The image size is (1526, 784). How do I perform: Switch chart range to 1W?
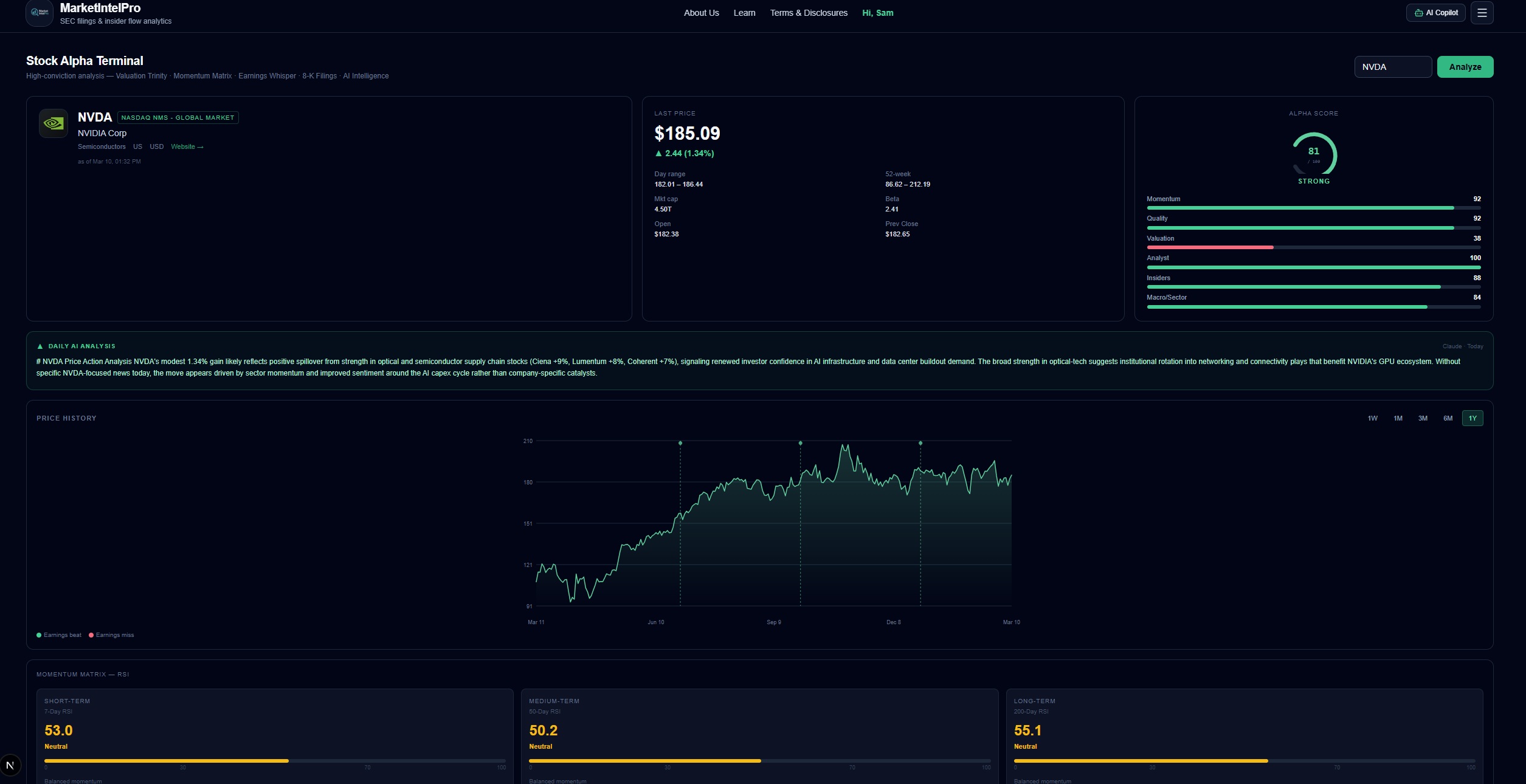pos(1372,418)
